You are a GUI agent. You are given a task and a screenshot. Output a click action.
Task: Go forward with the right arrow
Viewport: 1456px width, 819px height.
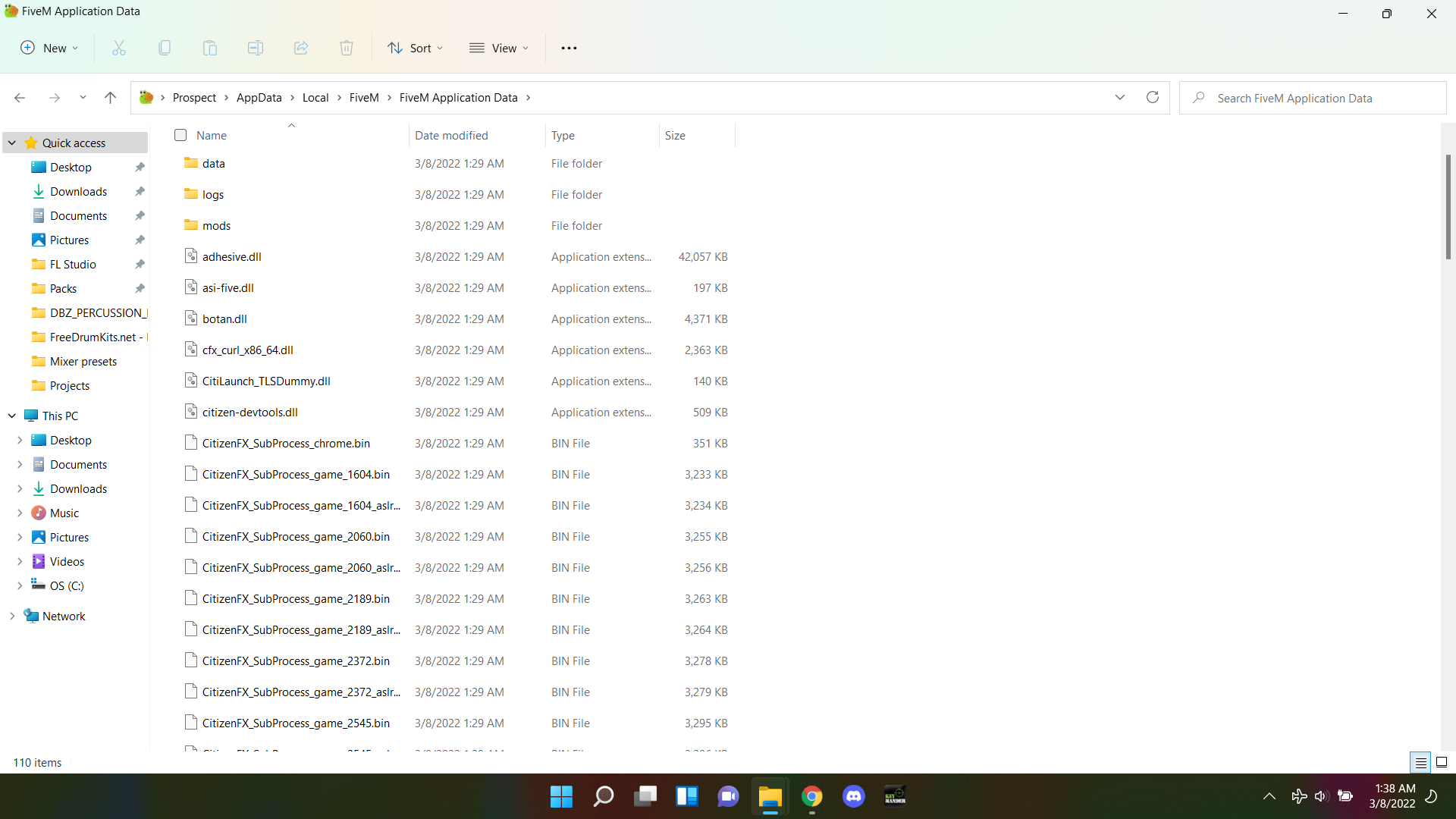[x=55, y=98]
